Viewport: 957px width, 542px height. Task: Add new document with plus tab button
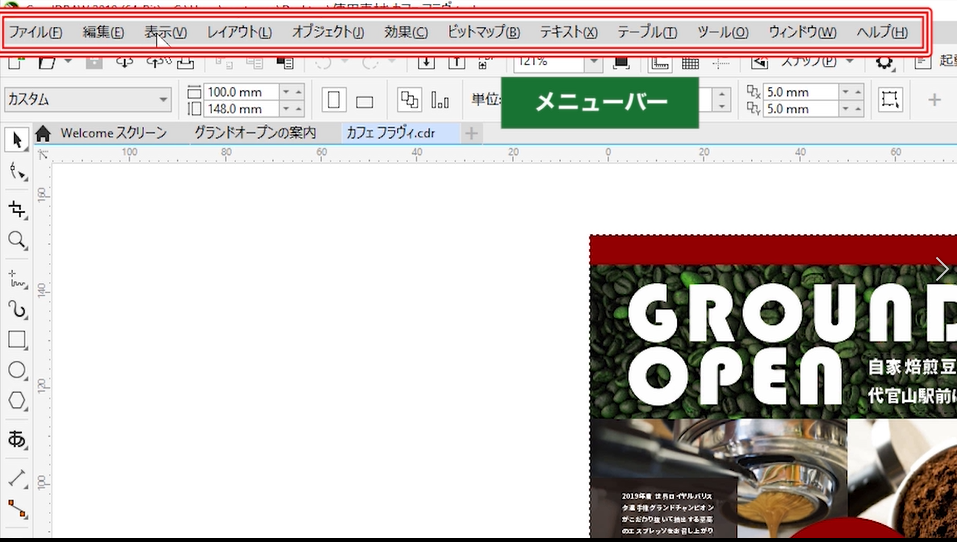[471, 133]
